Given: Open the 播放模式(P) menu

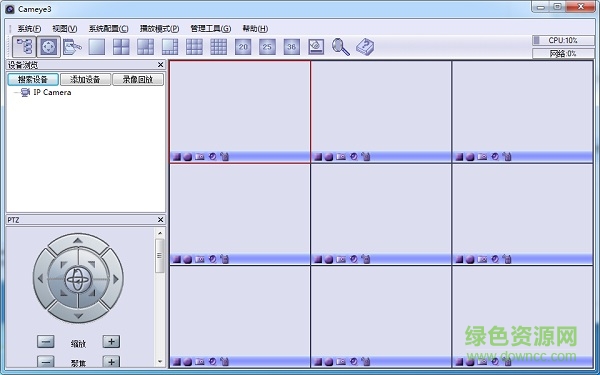Looking at the screenshot, I should 159,29.
